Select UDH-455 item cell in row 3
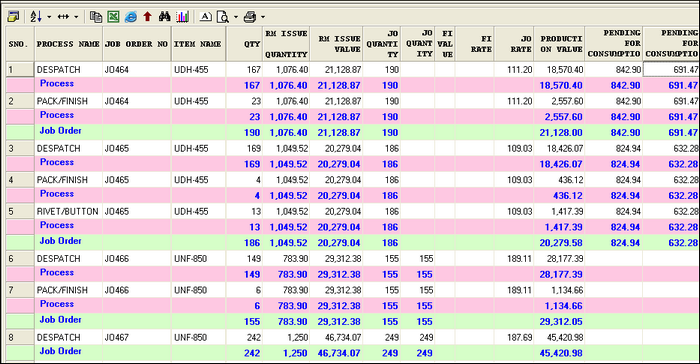This screenshot has height=364, width=700. click(x=199, y=148)
